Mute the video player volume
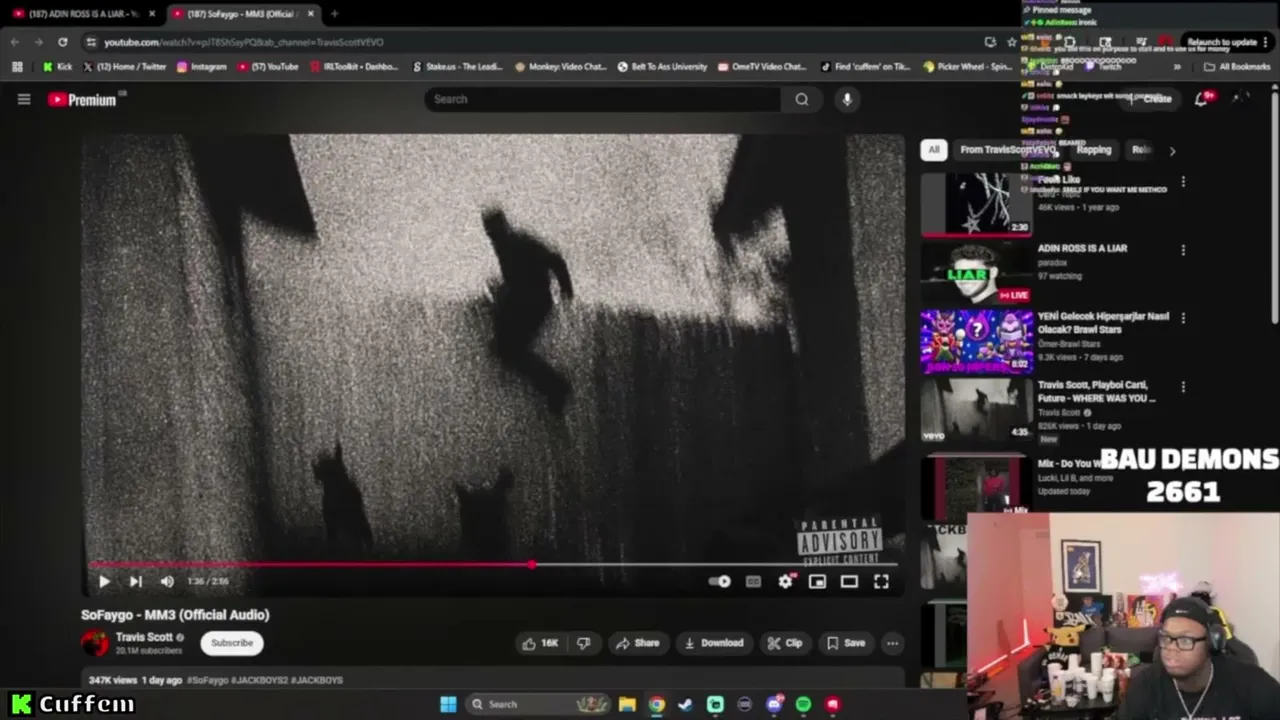Viewport: 1280px width, 720px height. point(167,581)
